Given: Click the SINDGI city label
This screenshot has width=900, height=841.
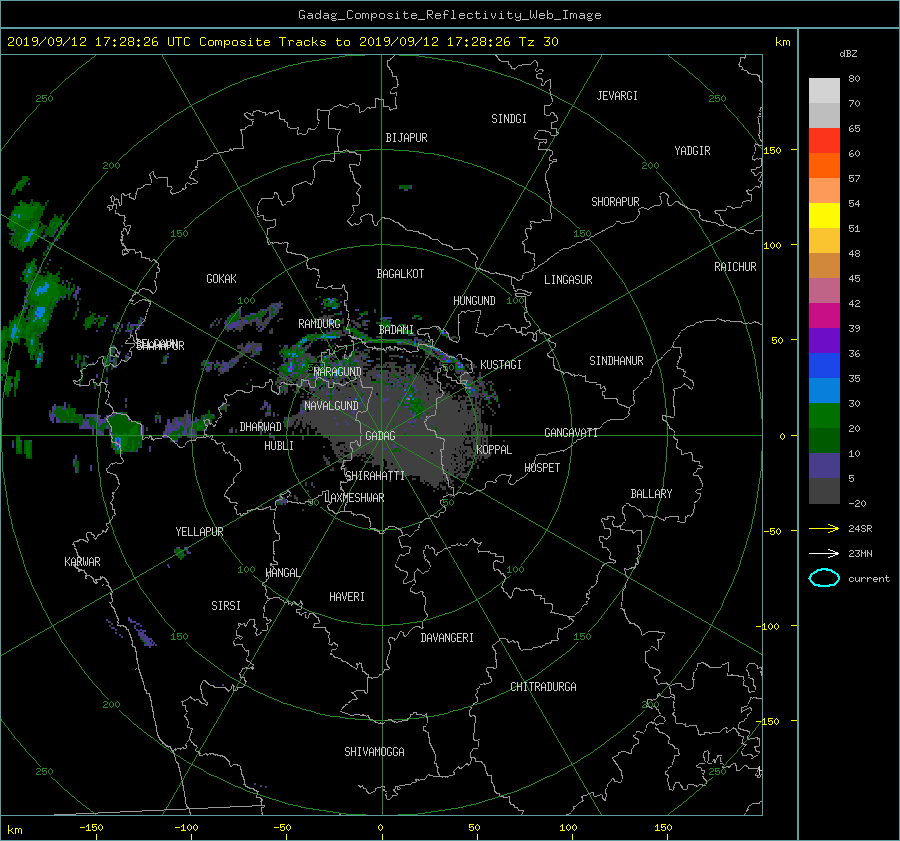Looking at the screenshot, I should [509, 119].
